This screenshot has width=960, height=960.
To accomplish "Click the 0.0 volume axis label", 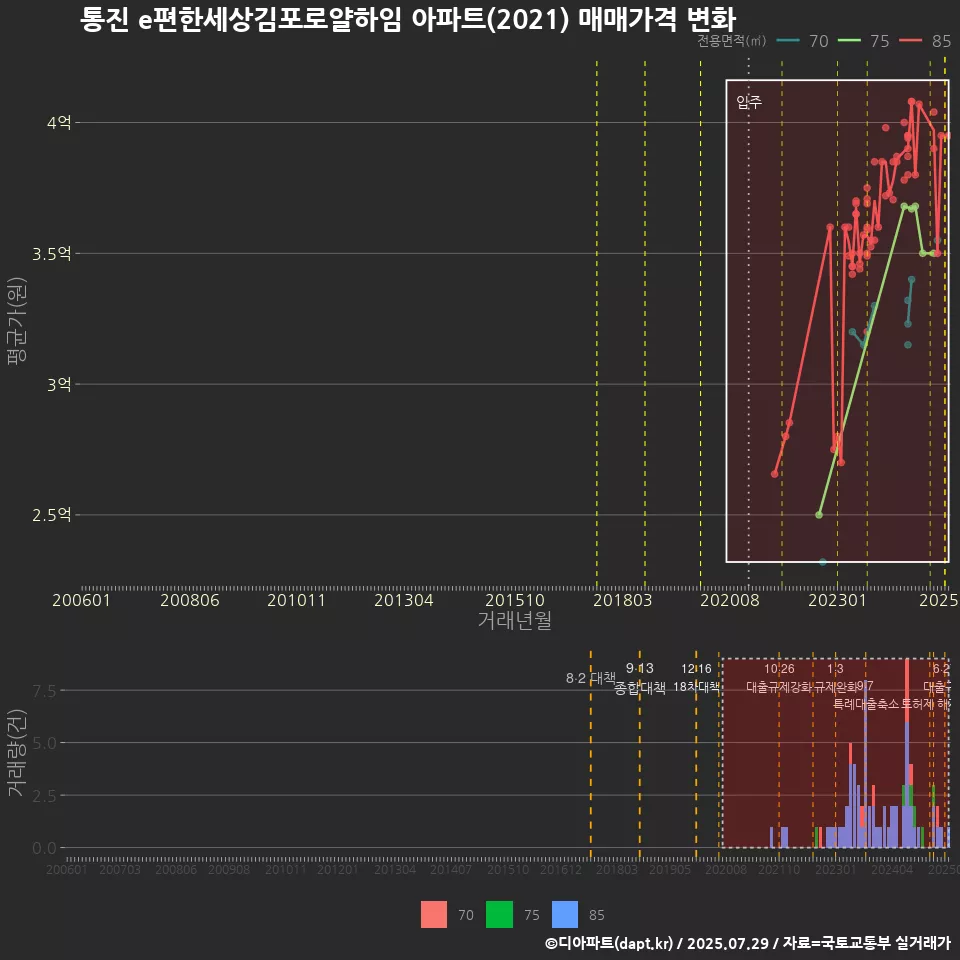I will [x=45, y=849].
